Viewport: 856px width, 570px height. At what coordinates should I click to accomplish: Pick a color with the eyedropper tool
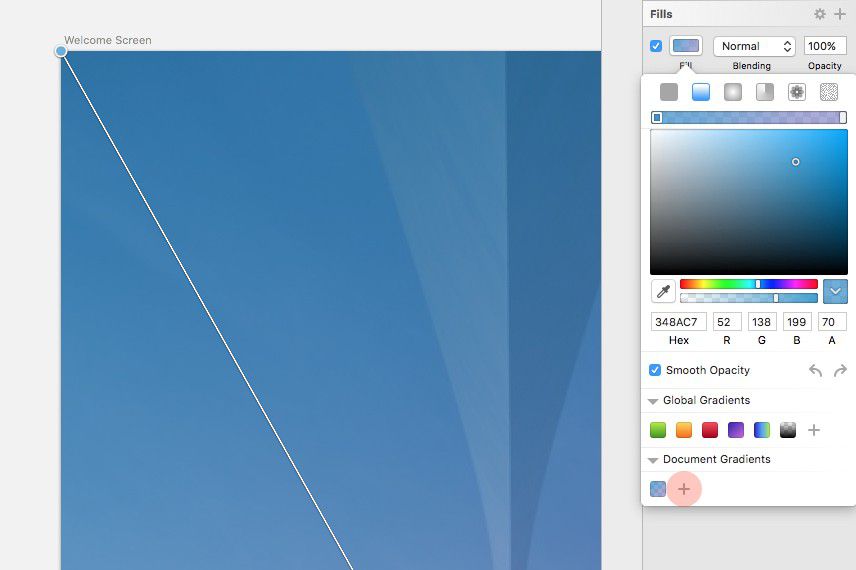(663, 291)
